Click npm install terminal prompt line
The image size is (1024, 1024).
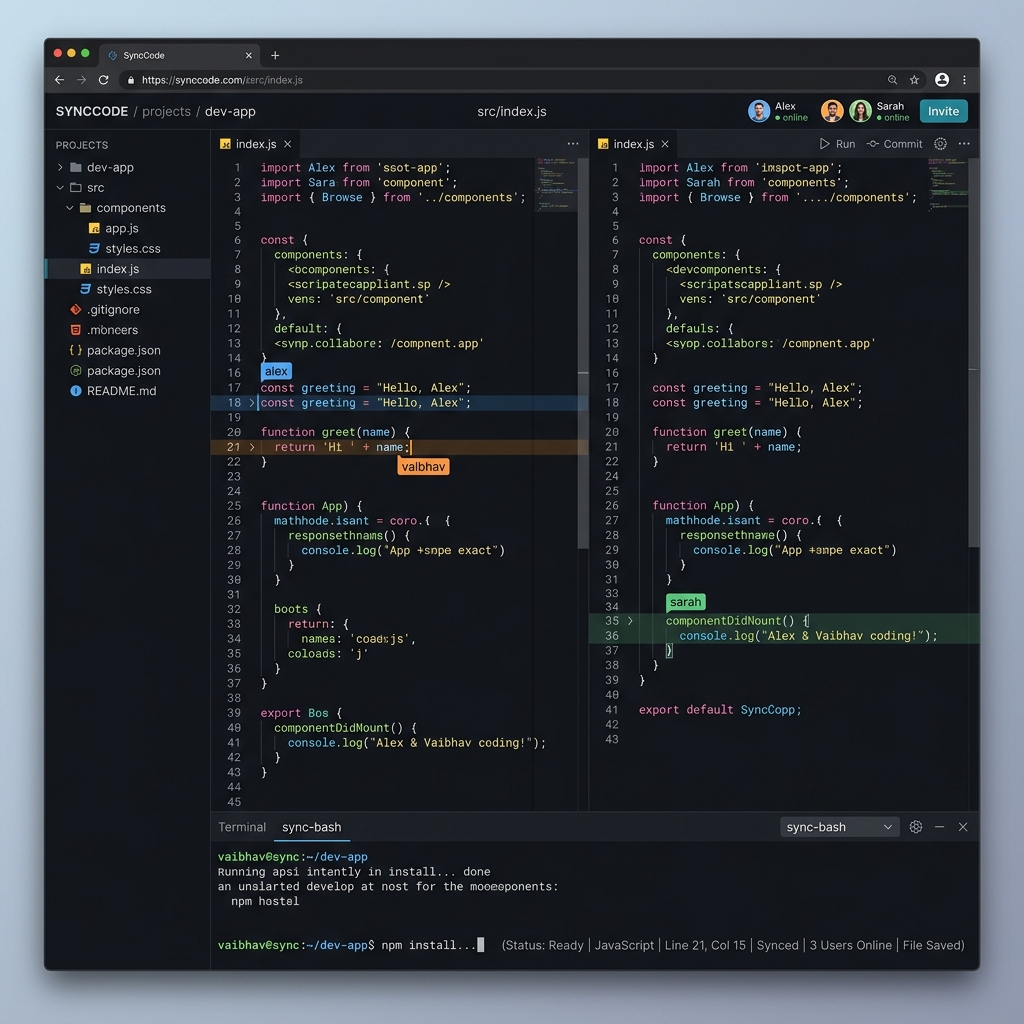pos(351,945)
